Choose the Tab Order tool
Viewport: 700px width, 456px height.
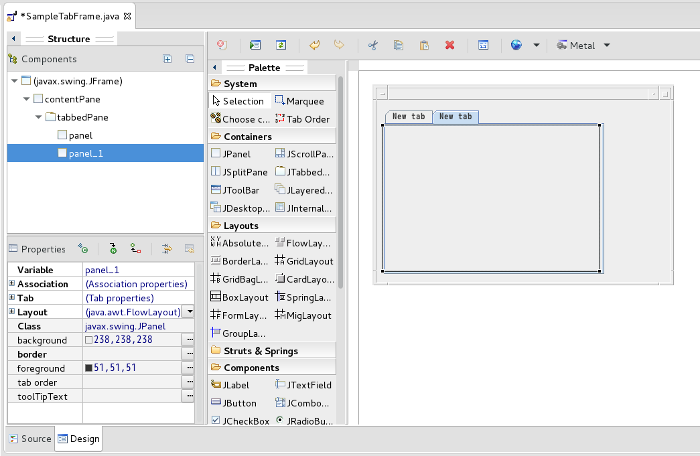(303, 119)
